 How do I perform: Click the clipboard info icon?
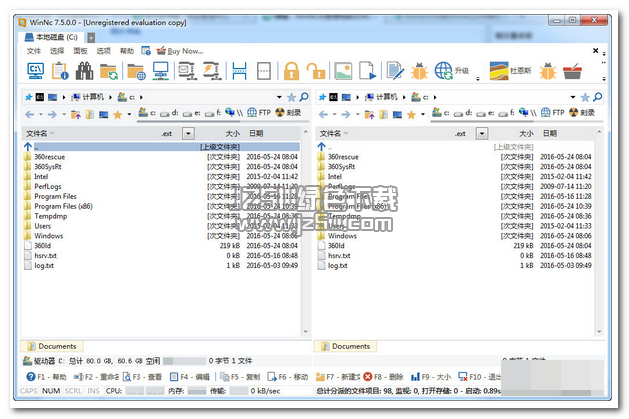(60, 71)
